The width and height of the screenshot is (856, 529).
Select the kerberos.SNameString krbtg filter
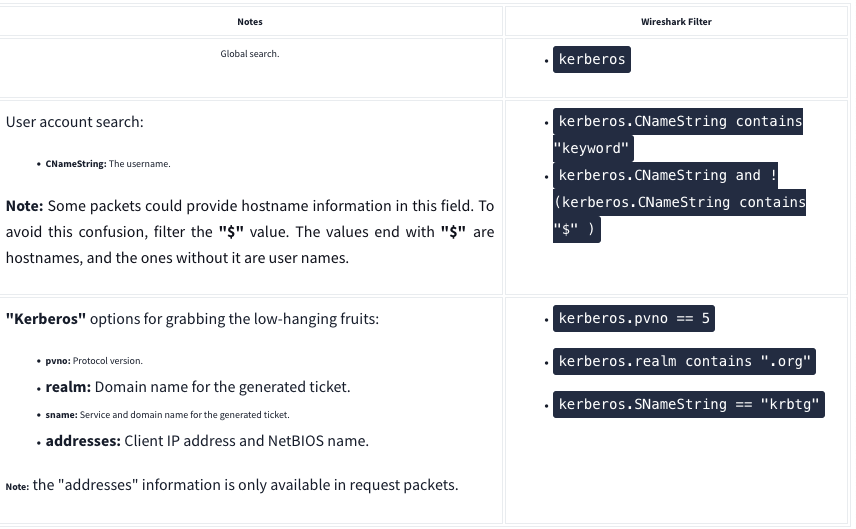click(689, 404)
